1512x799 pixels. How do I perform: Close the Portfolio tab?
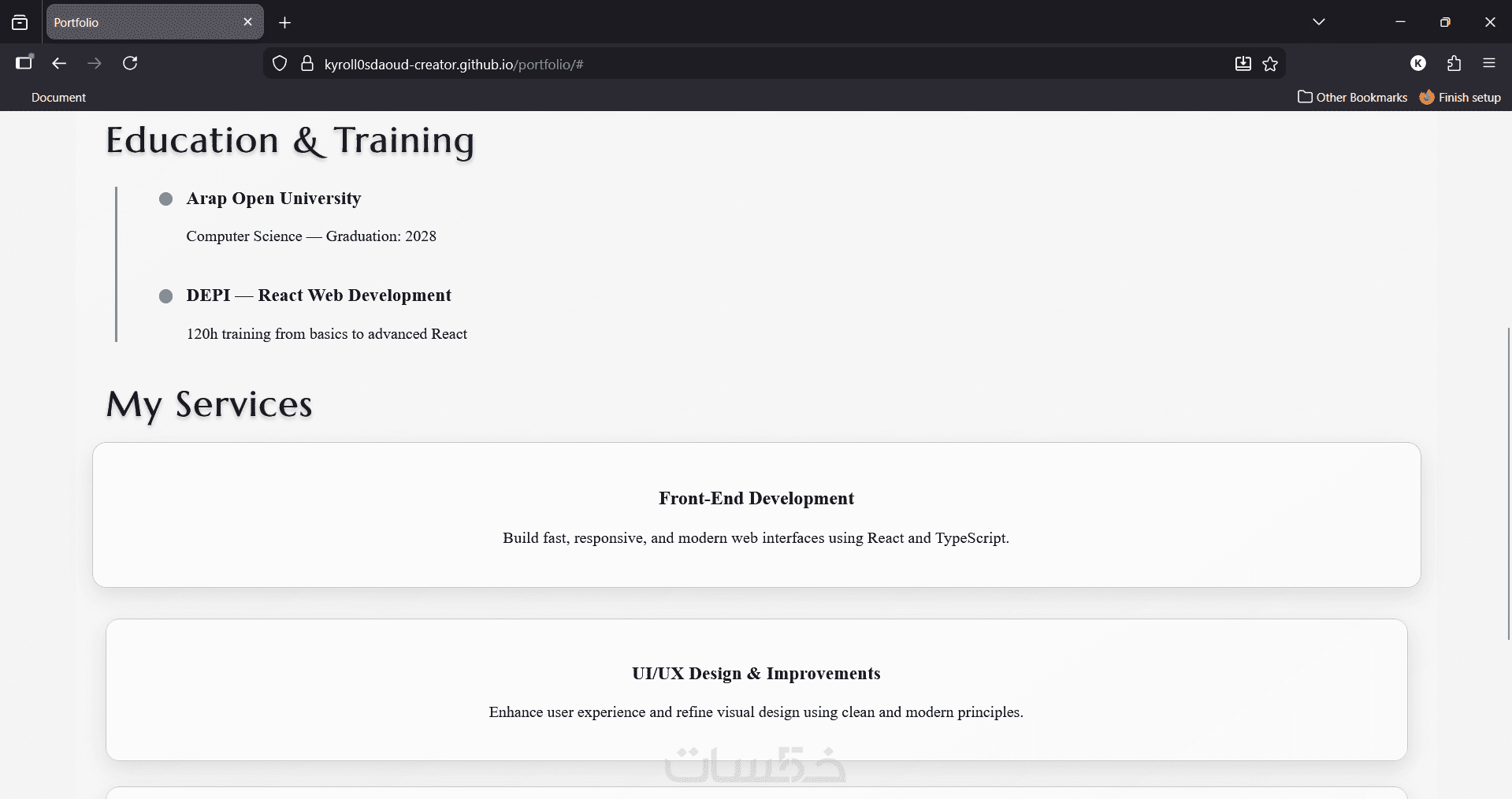pos(247,22)
